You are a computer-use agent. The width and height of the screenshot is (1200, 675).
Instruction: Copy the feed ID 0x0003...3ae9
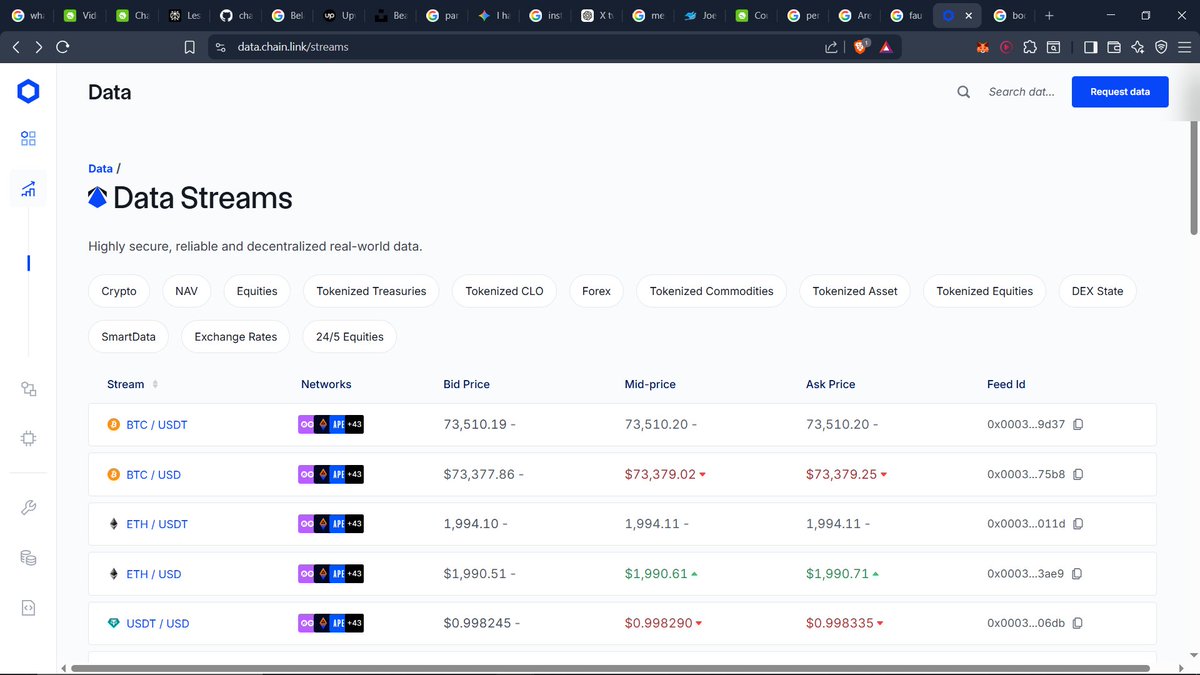pyautogui.click(x=1076, y=574)
